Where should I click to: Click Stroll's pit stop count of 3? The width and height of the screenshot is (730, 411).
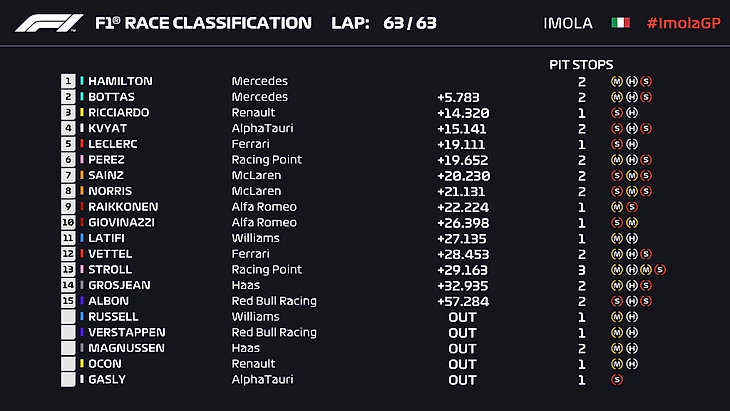point(581,270)
